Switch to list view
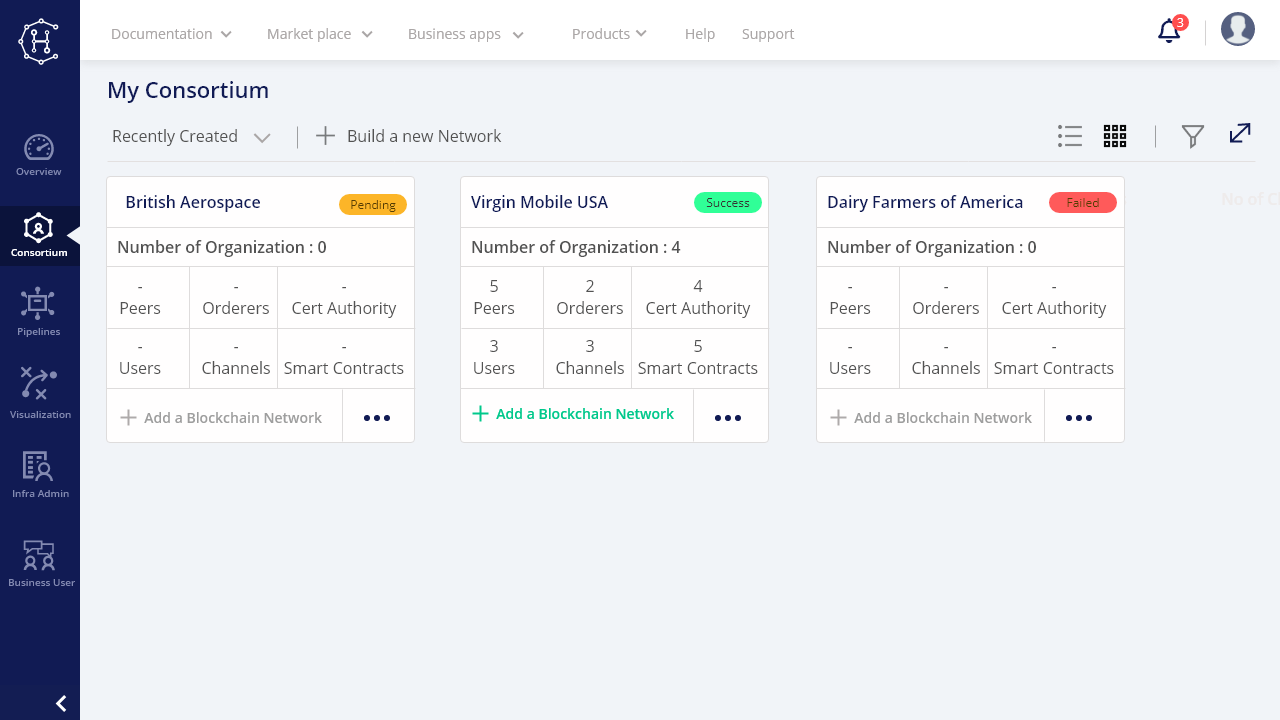 click(1070, 136)
